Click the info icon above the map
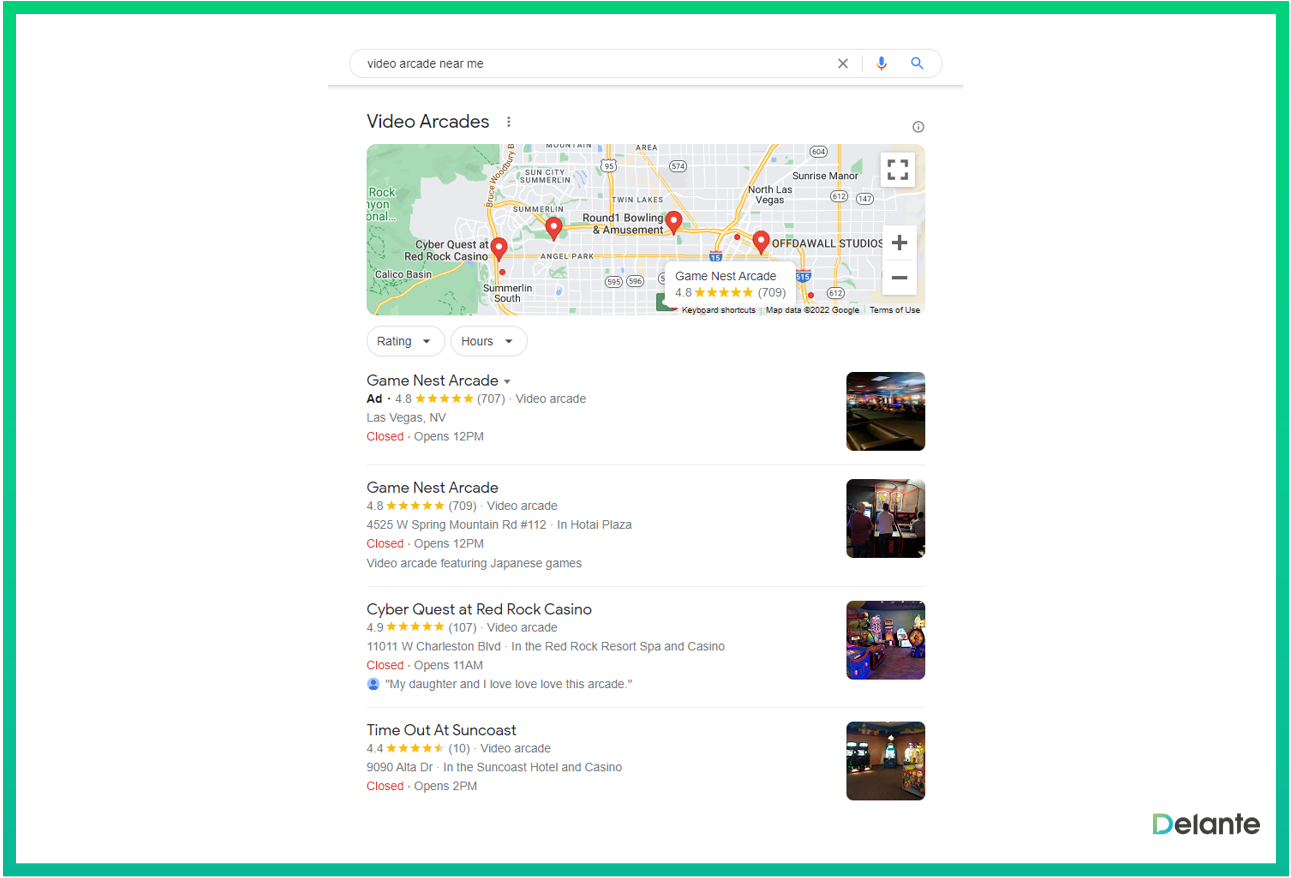 (x=918, y=127)
